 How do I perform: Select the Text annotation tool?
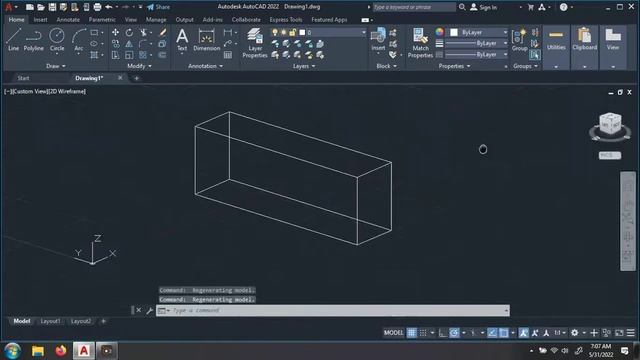[x=182, y=40]
